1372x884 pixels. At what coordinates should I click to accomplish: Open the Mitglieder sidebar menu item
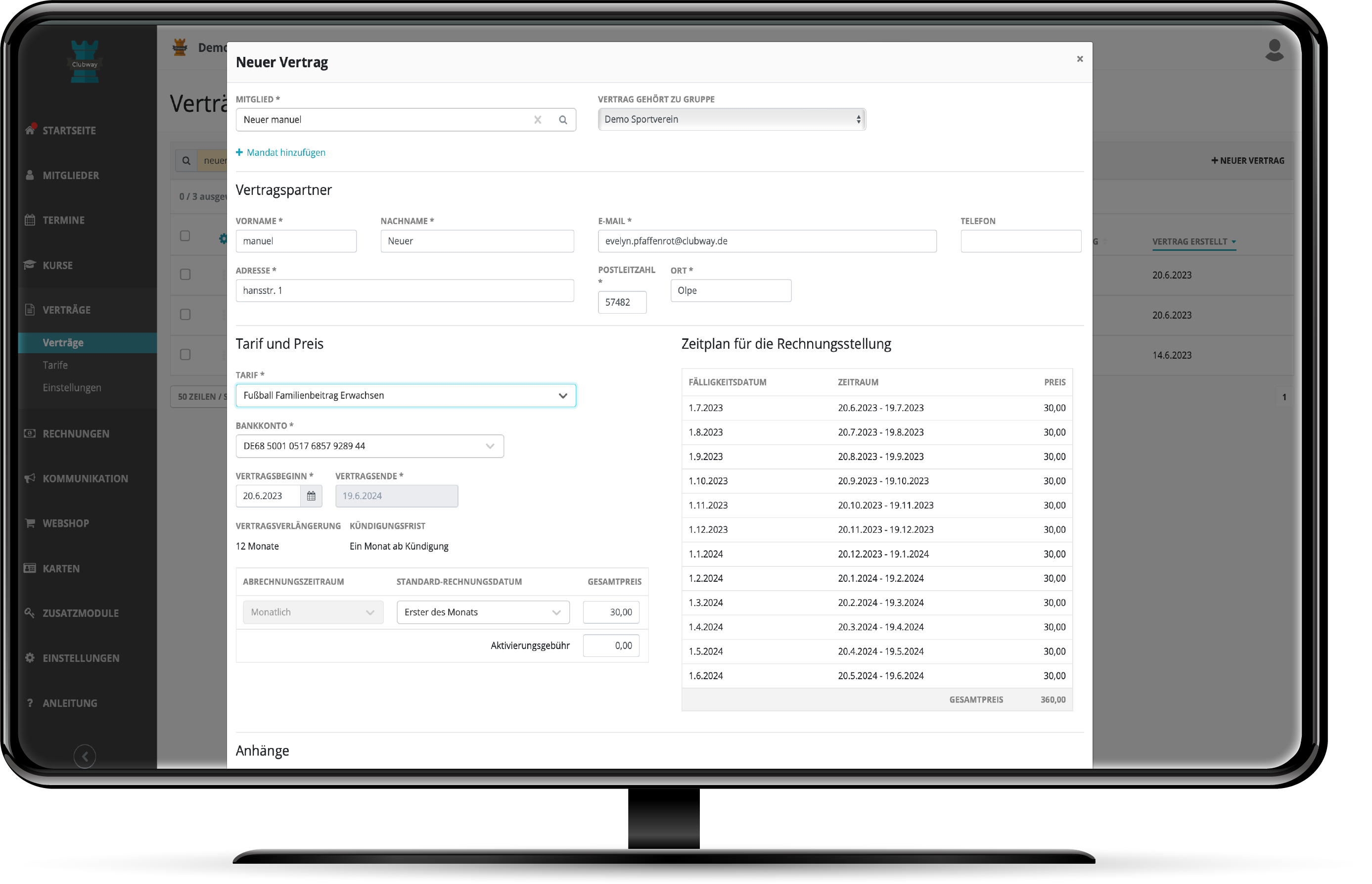click(71, 176)
